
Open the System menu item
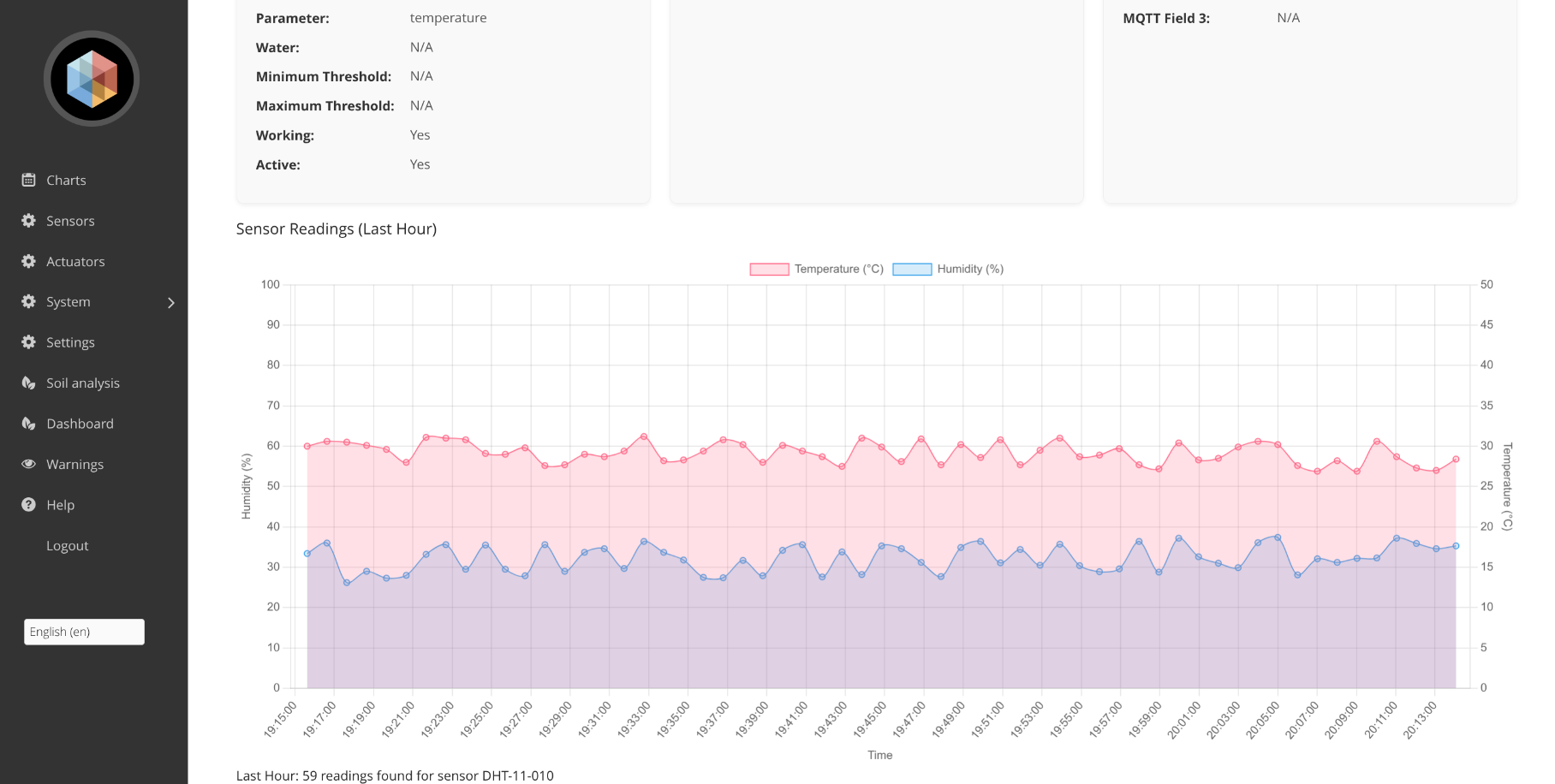[69, 302]
